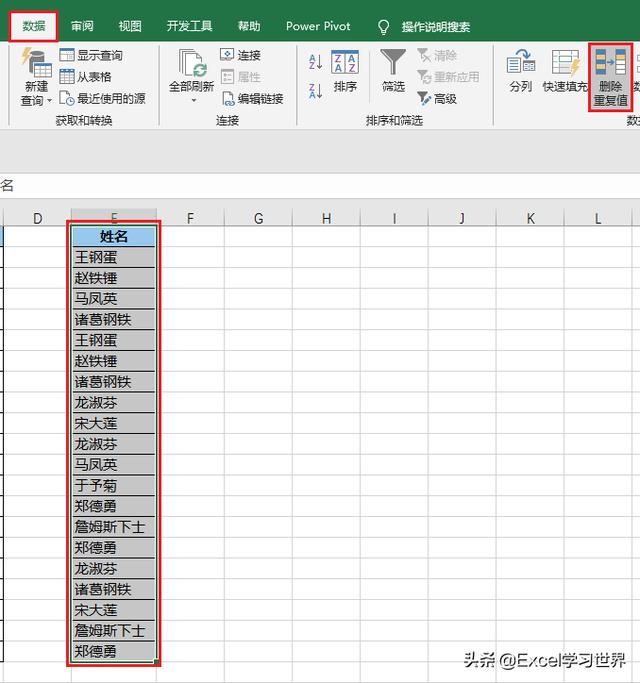Open the Sort (排序) dialog icon

pyautogui.click(x=345, y=62)
